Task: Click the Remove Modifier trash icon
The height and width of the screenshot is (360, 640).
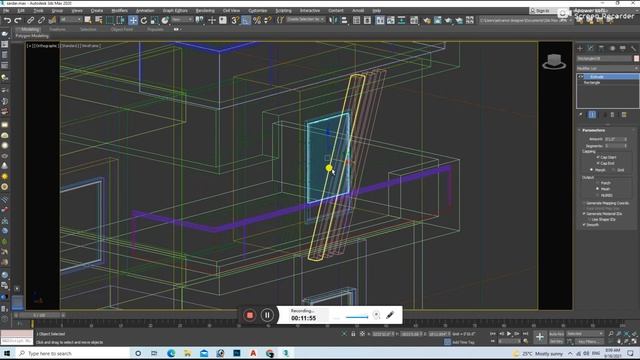Action: 612,115
